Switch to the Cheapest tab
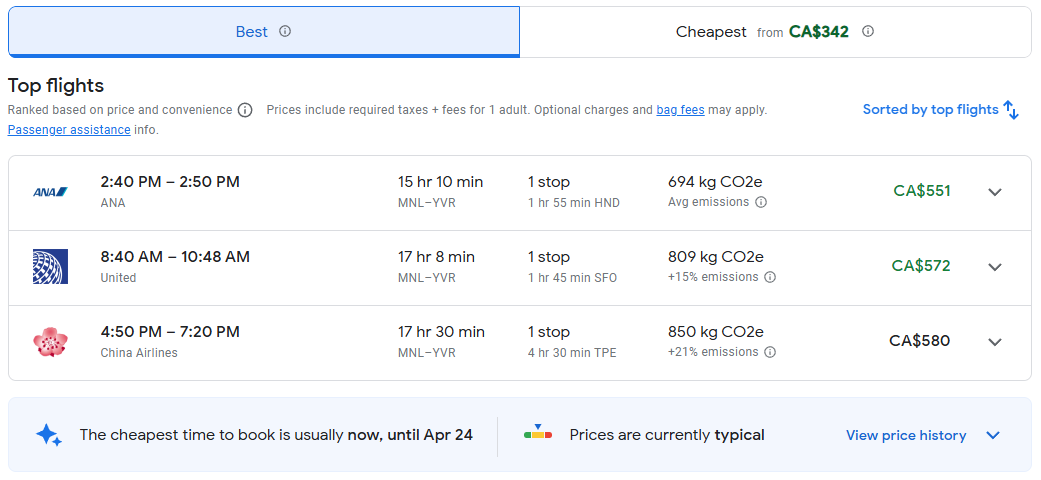The image size is (1041, 480). point(711,32)
